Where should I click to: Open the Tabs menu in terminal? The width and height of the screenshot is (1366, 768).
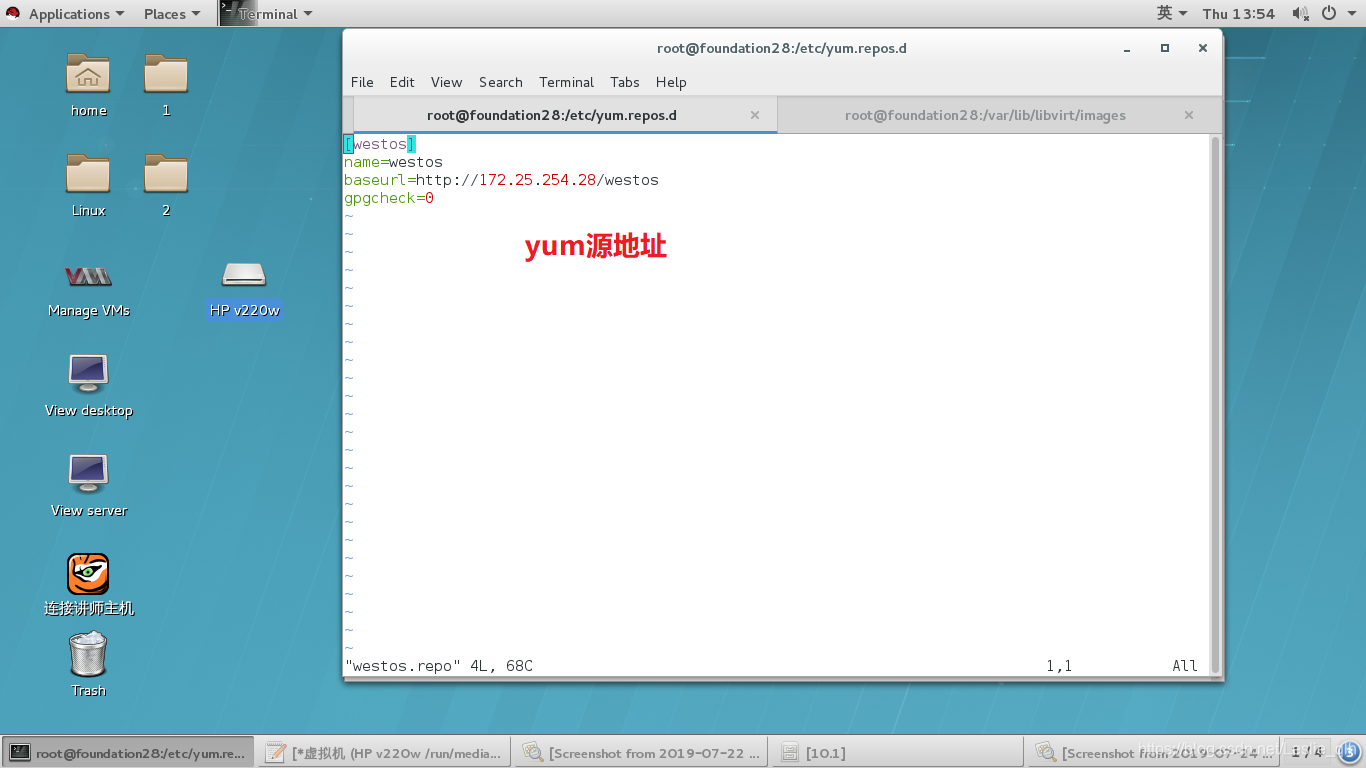(624, 82)
